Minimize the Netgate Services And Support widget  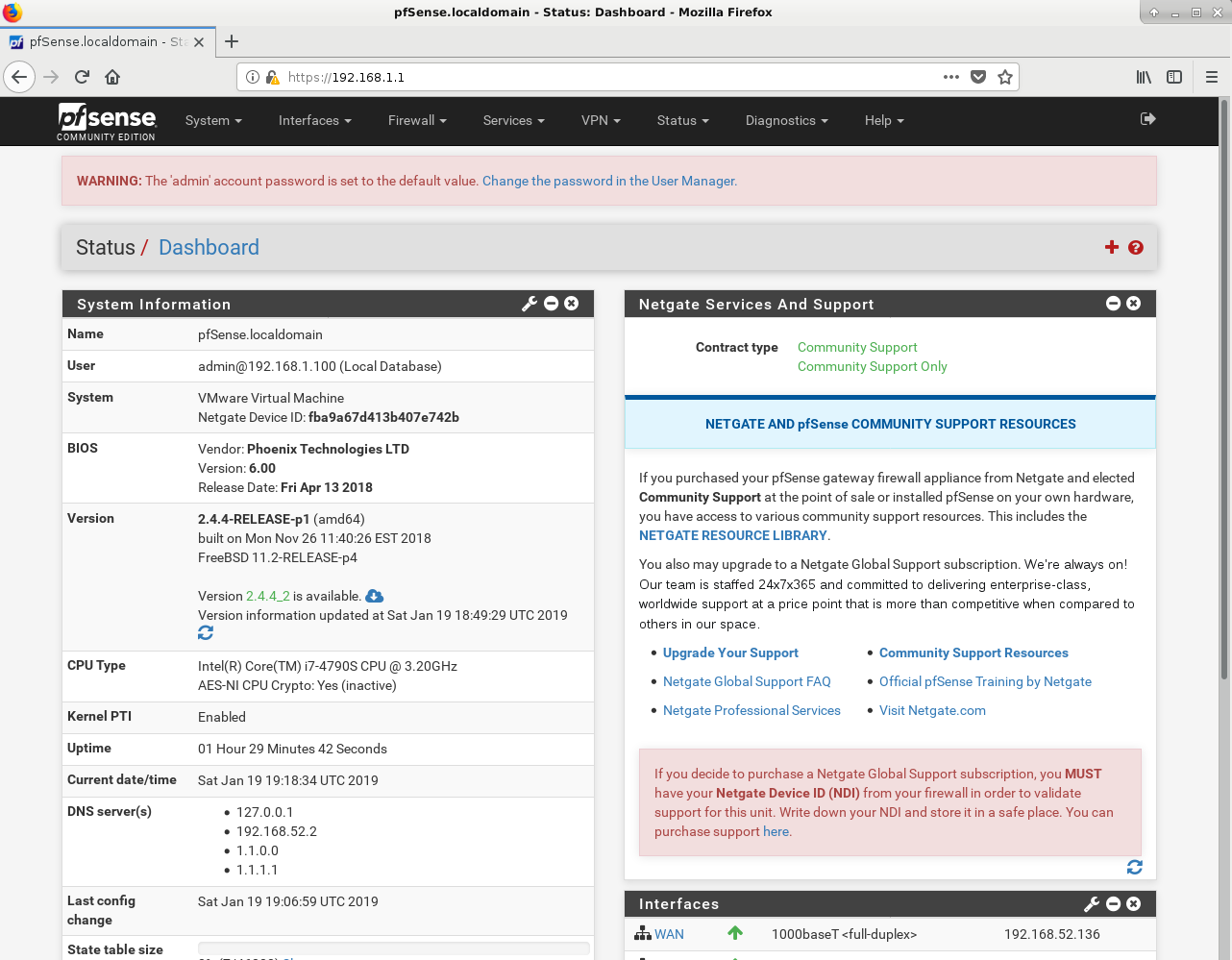tap(1113, 303)
